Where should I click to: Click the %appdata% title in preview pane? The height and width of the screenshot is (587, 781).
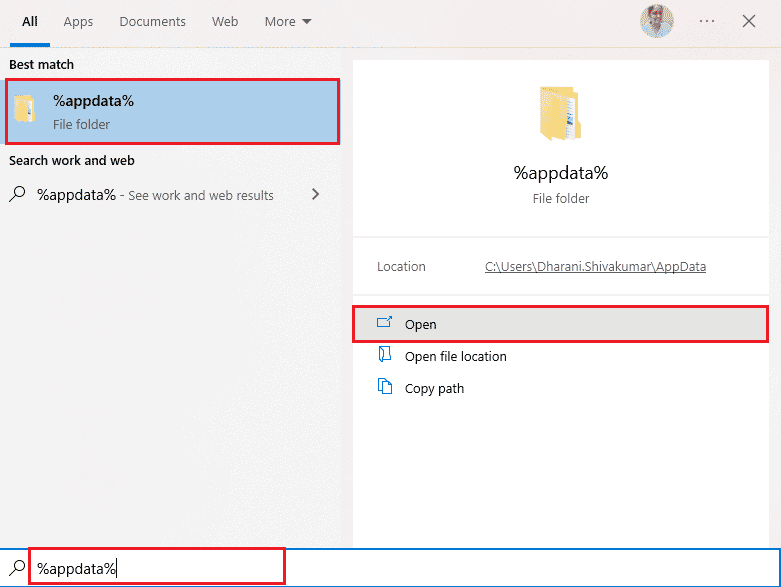(x=560, y=173)
